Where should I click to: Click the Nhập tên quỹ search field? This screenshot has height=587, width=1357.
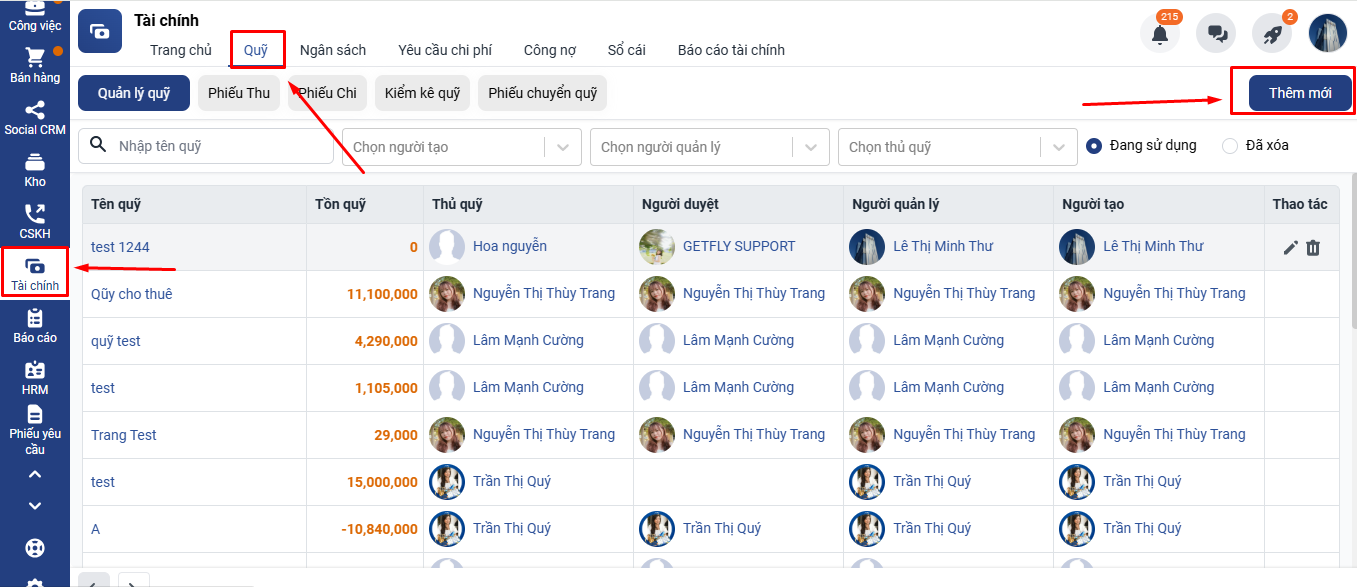pyautogui.click(x=220, y=146)
